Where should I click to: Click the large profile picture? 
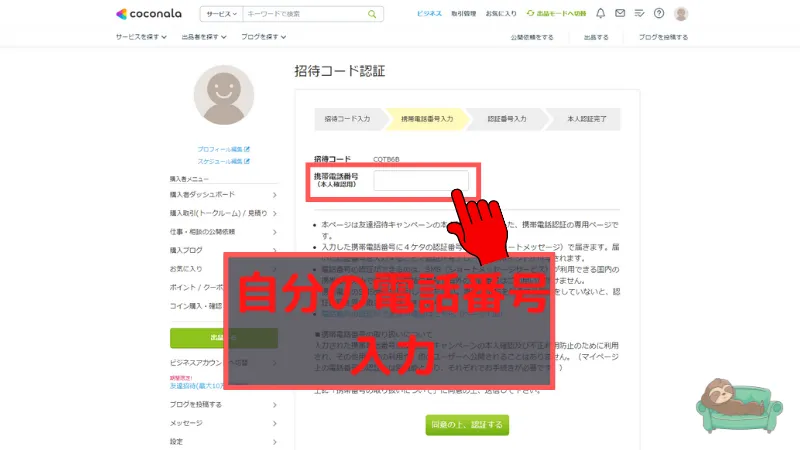[x=223, y=95]
